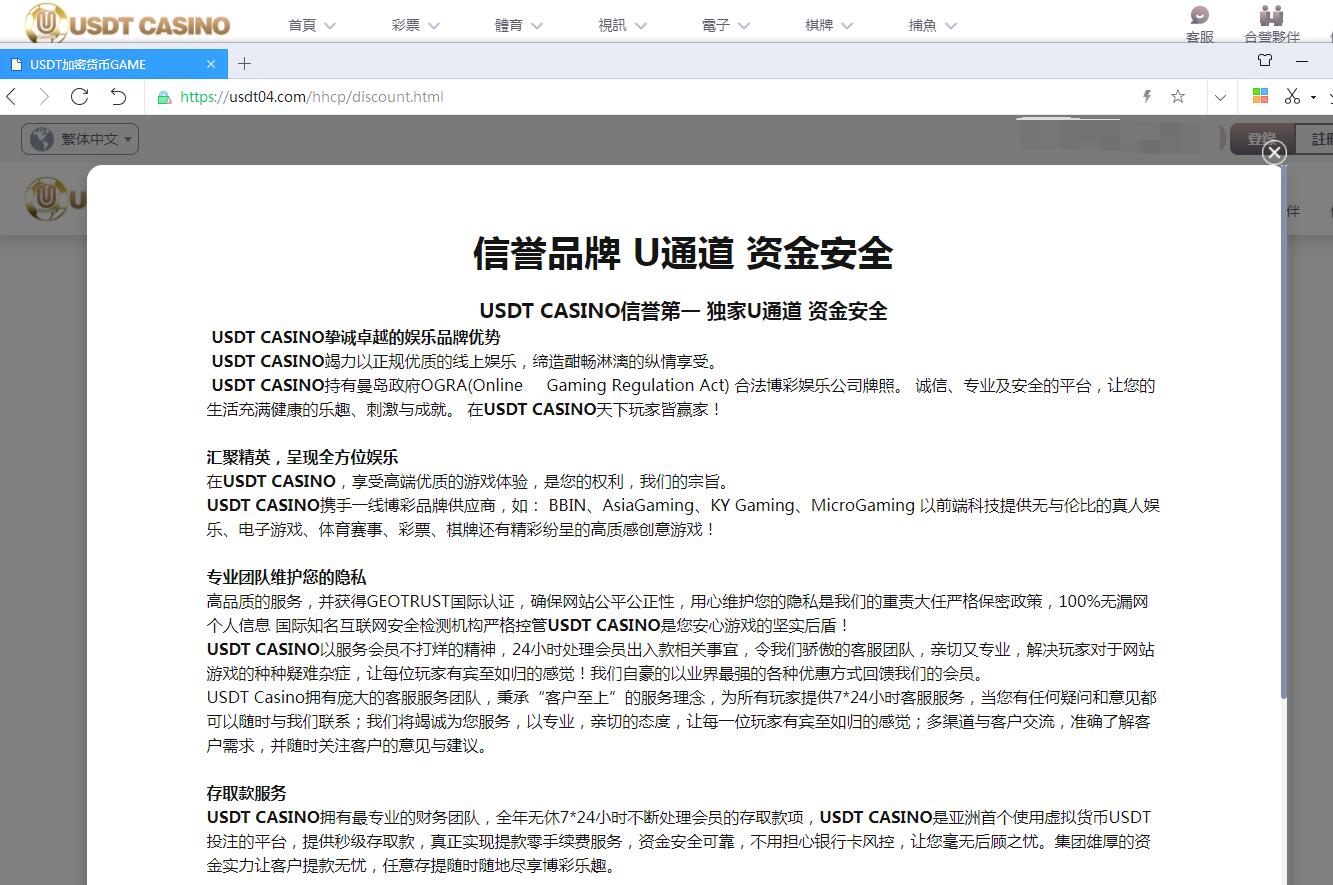The height and width of the screenshot is (885, 1333).
Task: Close the USDT加密货币GAME tab
Action: tap(211, 64)
